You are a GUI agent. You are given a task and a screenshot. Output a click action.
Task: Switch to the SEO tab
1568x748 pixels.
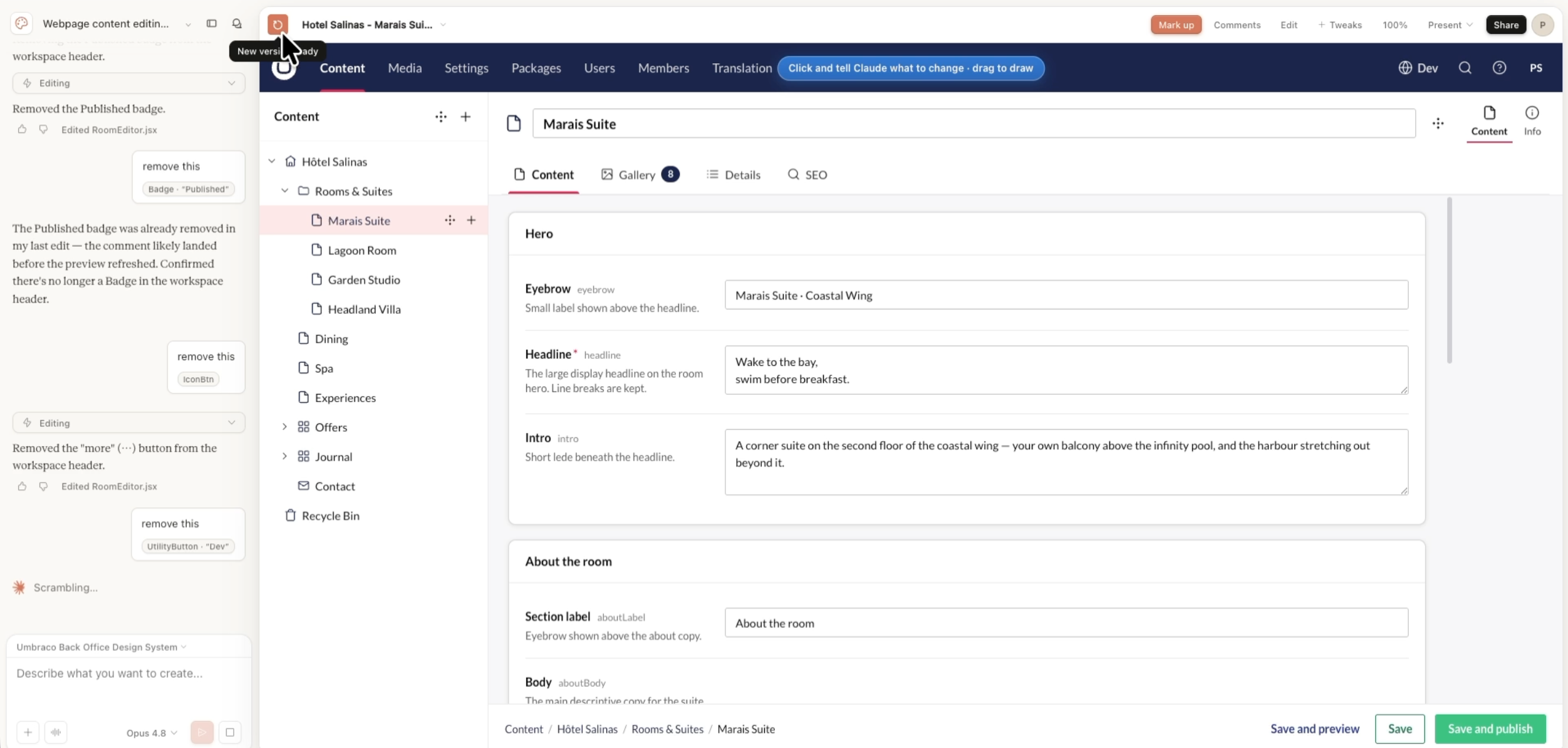[x=807, y=174]
